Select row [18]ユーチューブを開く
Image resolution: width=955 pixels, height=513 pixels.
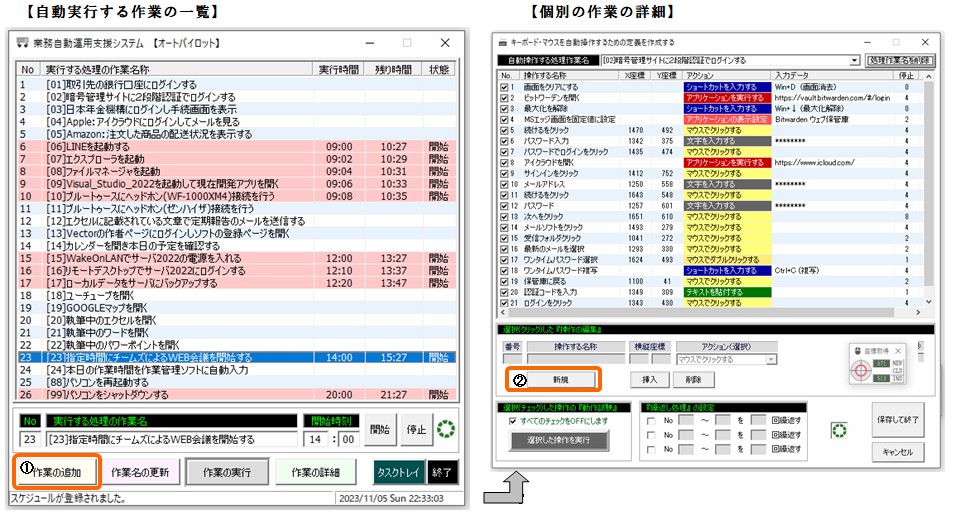[236, 295]
